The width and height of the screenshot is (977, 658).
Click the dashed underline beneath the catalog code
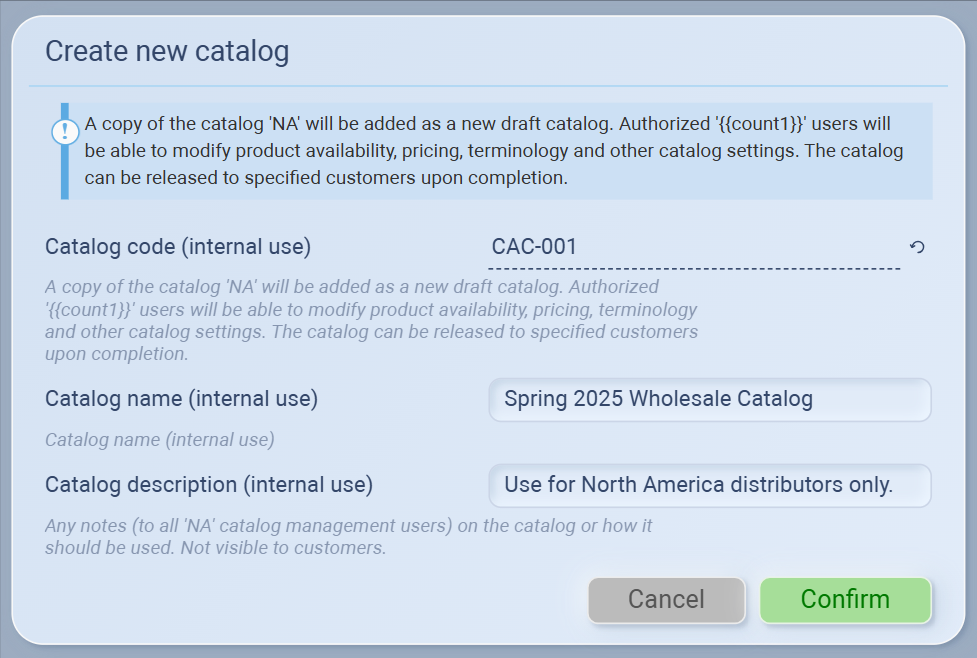[x=693, y=269]
